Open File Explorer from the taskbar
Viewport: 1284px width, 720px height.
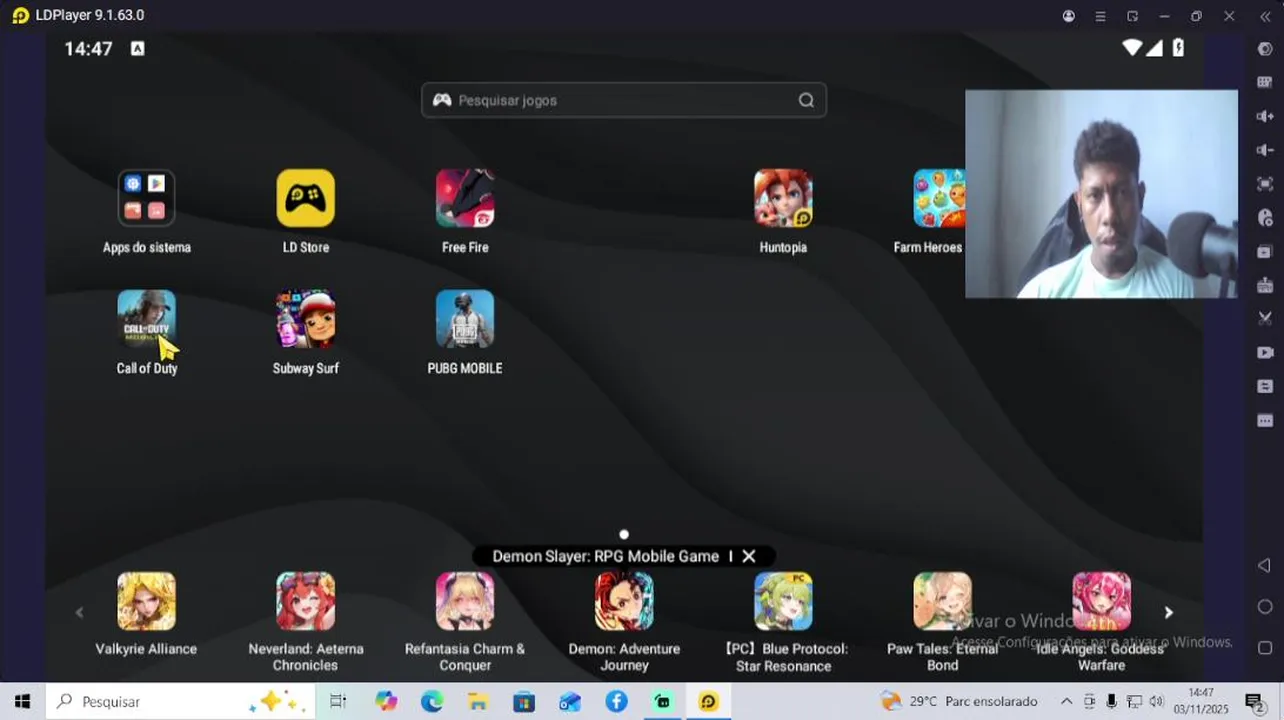coord(478,701)
